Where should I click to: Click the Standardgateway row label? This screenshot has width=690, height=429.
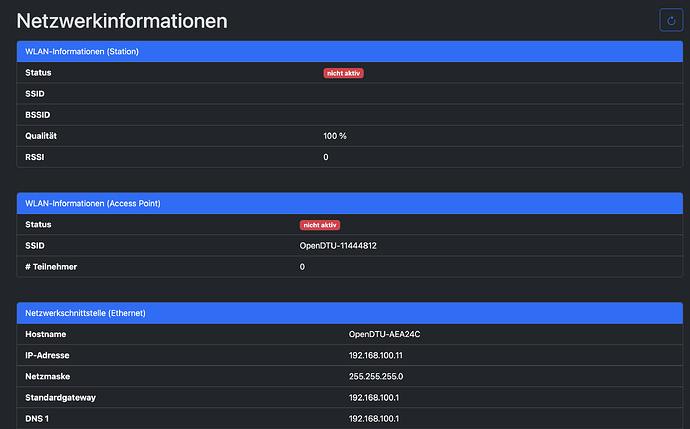point(62,398)
